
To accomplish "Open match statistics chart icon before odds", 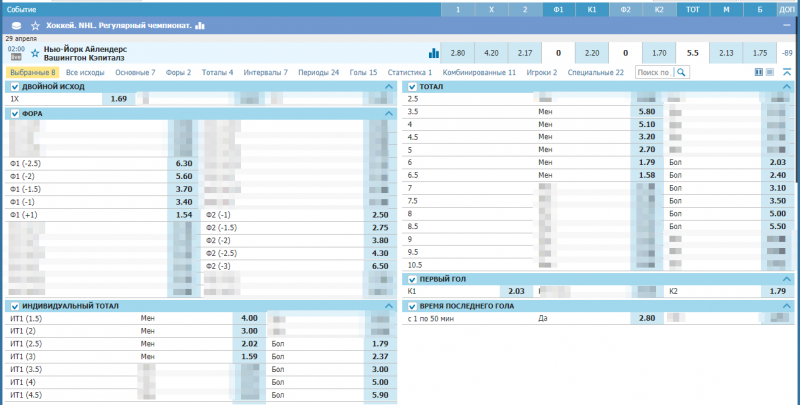I will tap(434, 53).
